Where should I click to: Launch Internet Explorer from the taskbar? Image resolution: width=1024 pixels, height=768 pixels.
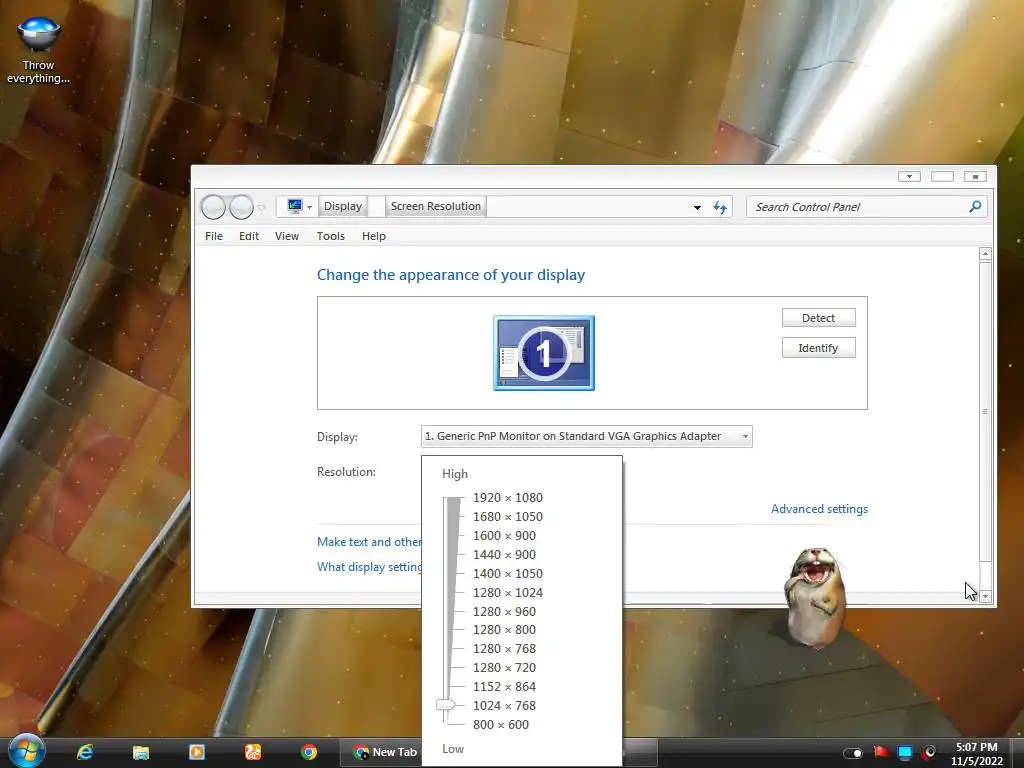coord(85,752)
